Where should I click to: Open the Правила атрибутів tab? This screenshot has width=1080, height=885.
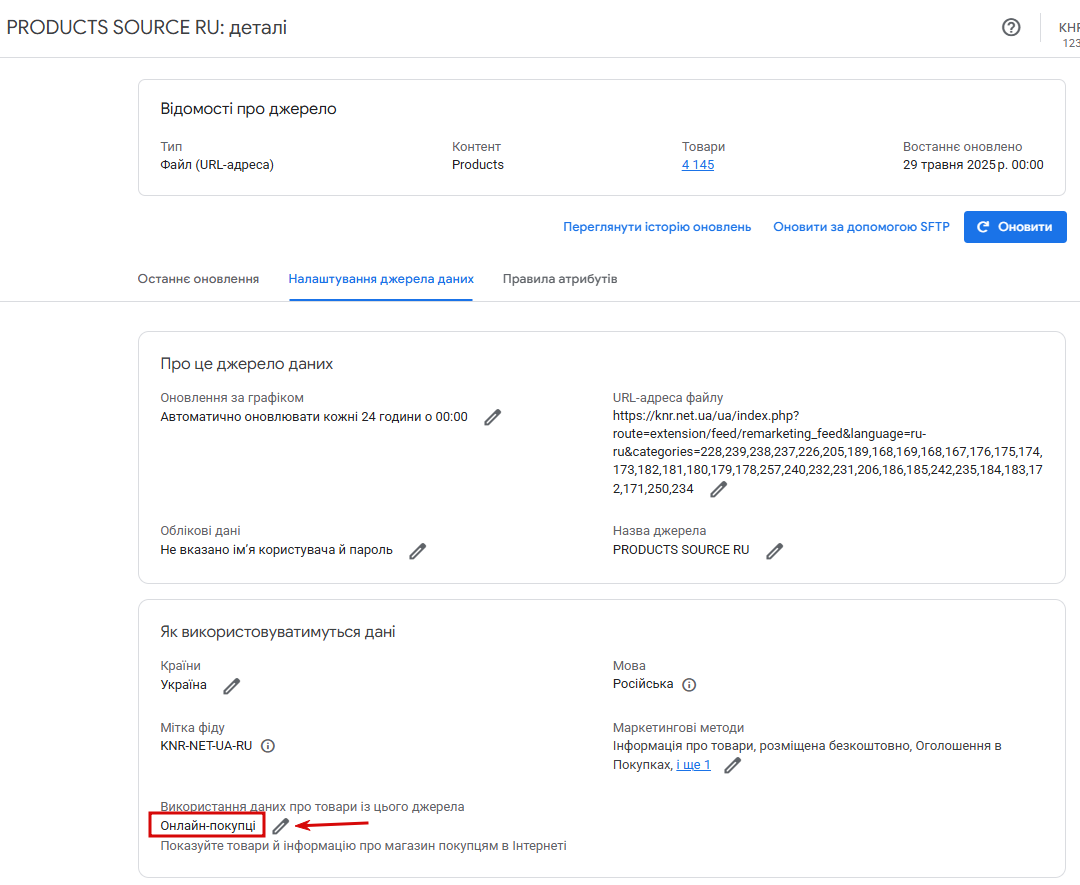pos(560,279)
